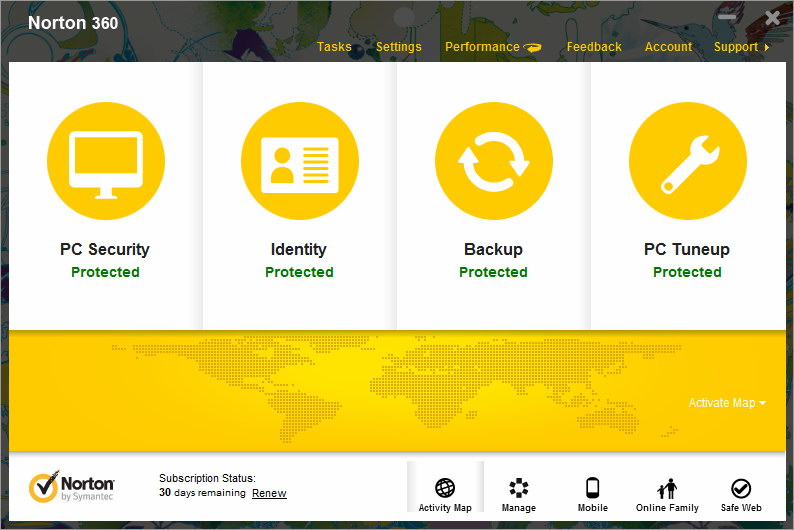794x530 pixels.
Task: Open the Backup circular arrows icon
Action: point(494,161)
